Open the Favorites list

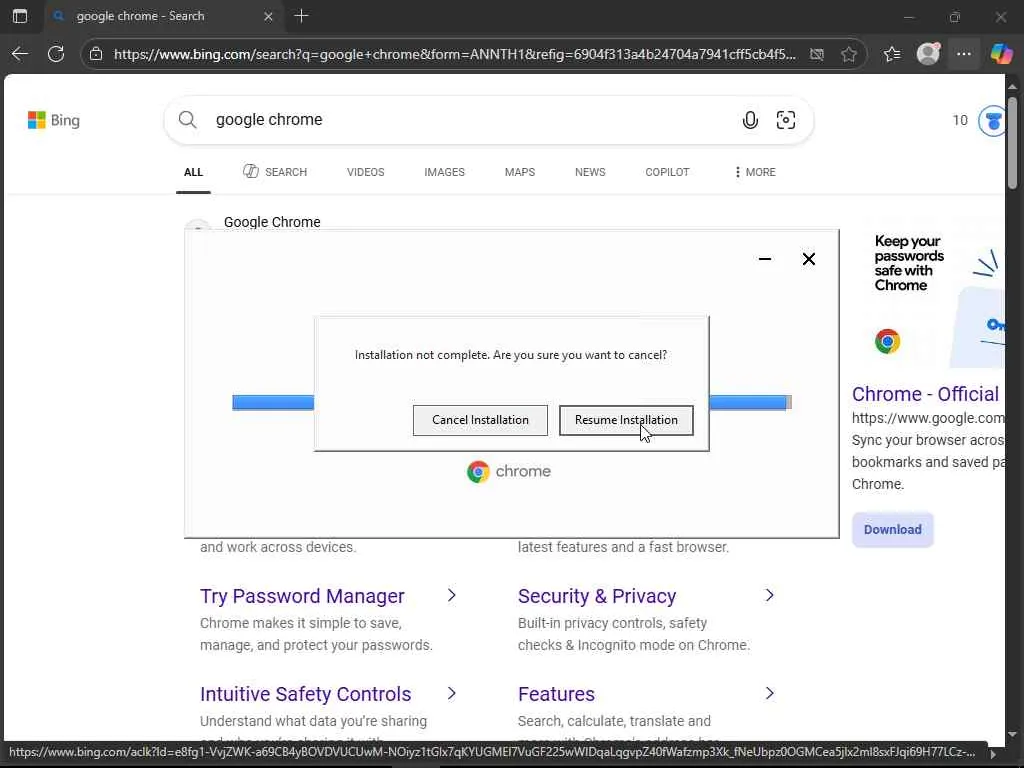[x=892, y=54]
